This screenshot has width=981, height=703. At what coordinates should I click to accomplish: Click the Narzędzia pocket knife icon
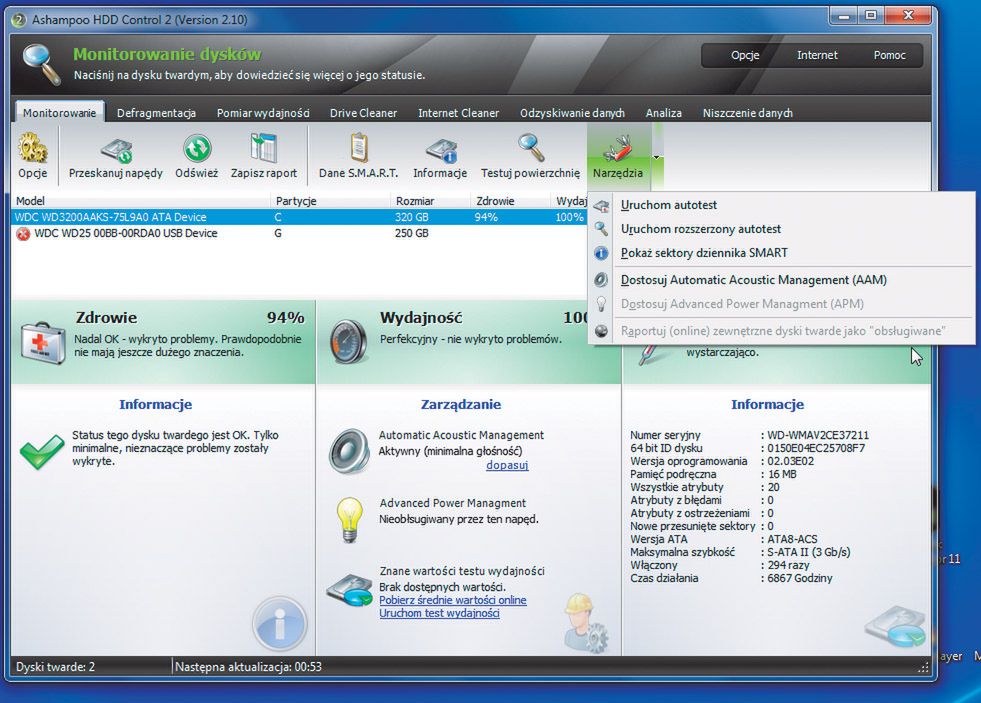pyautogui.click(x=618, y=149)
